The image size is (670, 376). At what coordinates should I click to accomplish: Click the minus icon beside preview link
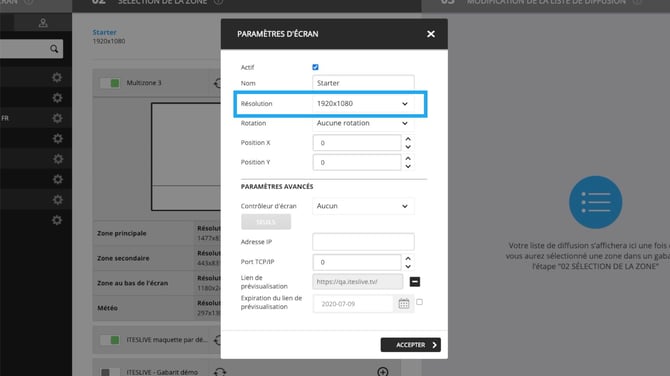[x=414, y=282]
